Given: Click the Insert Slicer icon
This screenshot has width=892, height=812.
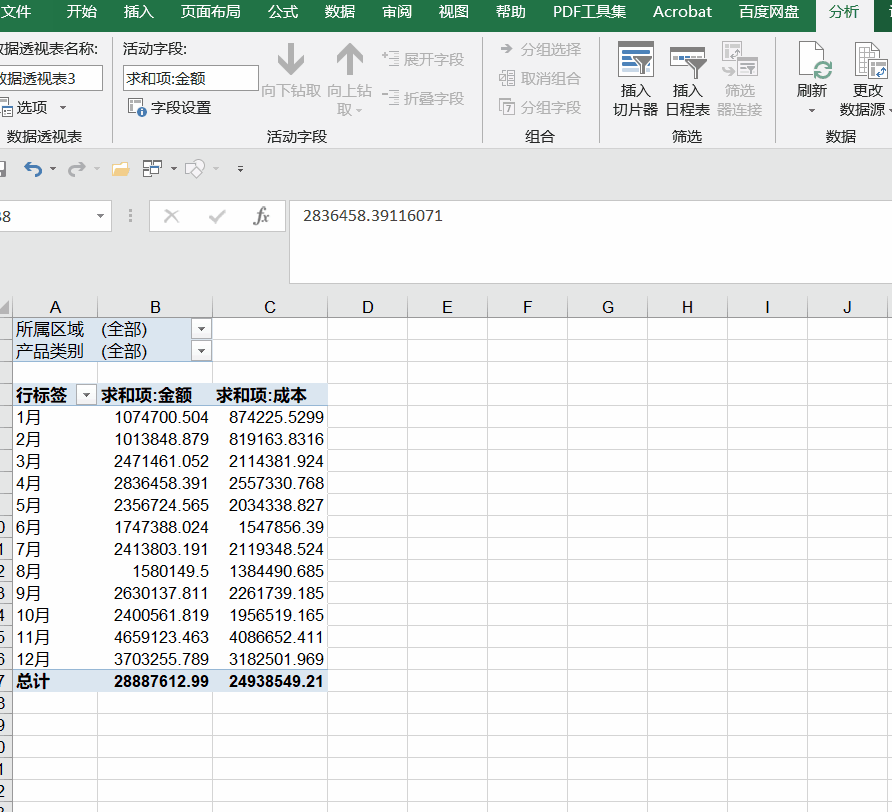Looking at the screenshot, I should coord(635,59).
